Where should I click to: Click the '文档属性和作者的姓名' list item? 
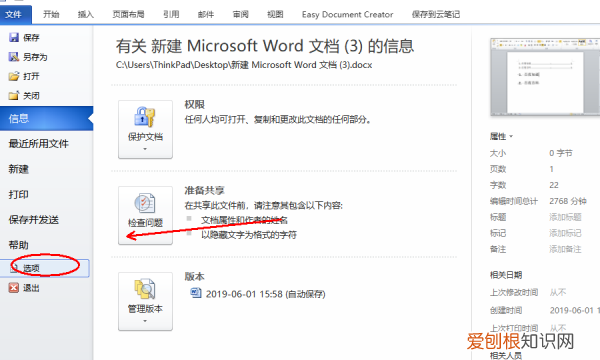pyautogui.click(x=244, y=220)
